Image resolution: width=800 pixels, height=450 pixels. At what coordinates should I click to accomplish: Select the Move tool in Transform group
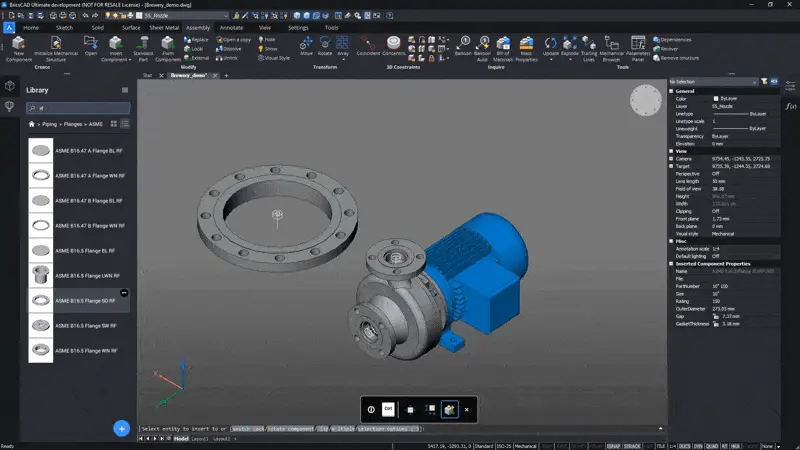306,44
